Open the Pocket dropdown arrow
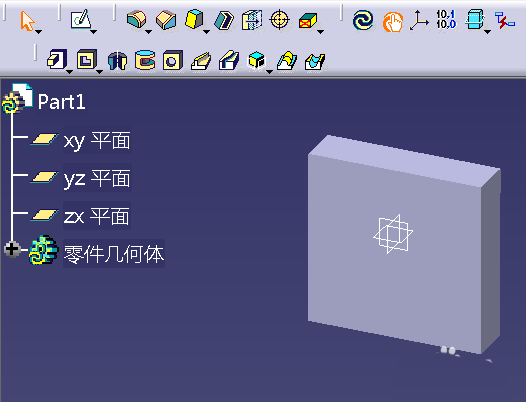526x402 pixels. (x=99, y=72)
